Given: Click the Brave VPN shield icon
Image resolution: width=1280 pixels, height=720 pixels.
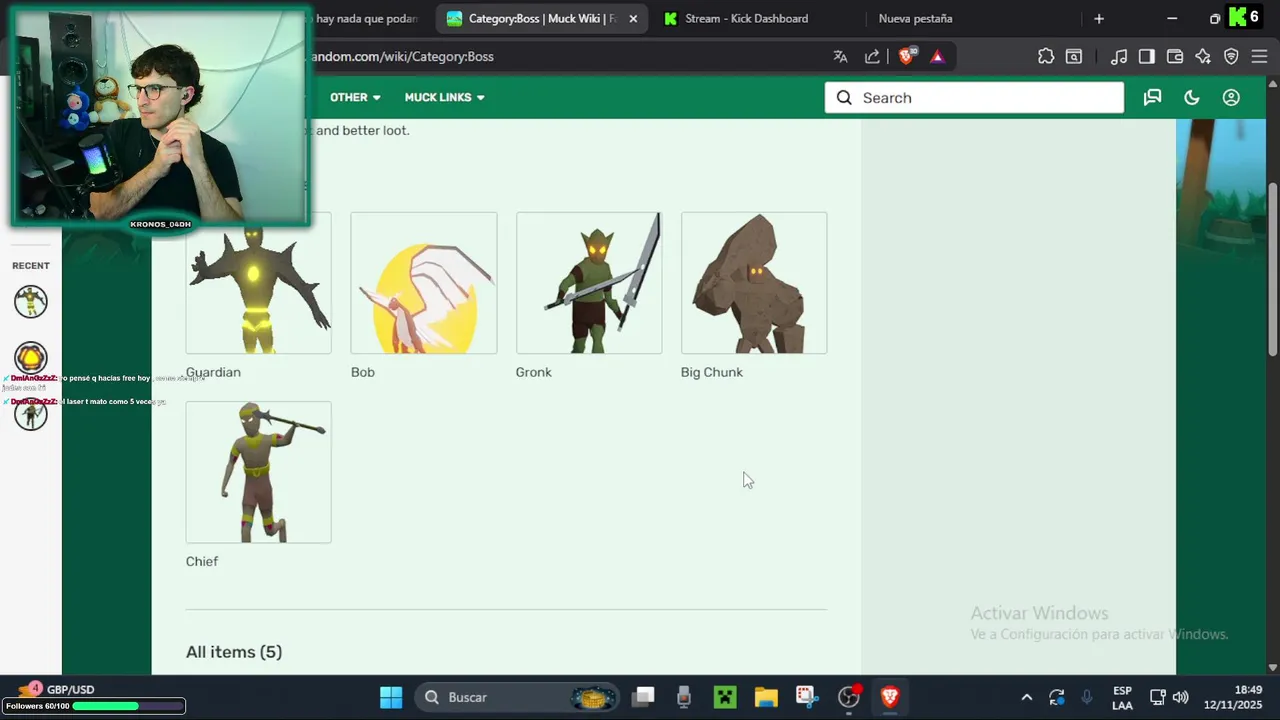Looking at the screenshot, I should 1231,57.
